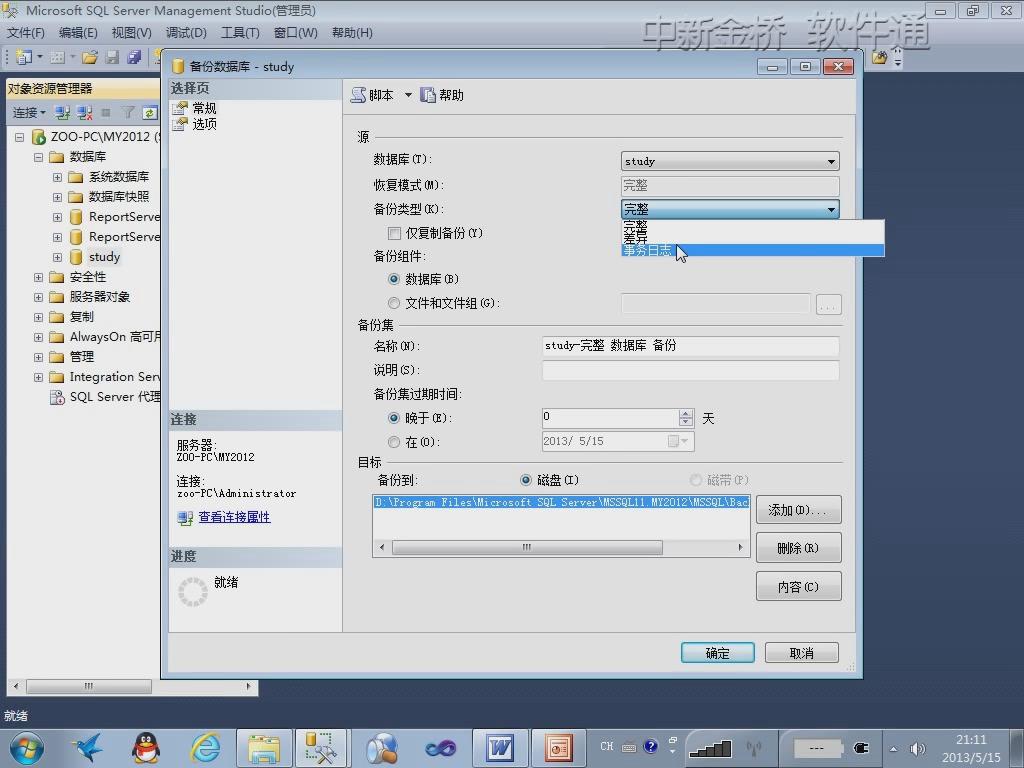The width and height of the screenshot is (1024, 768).
Task: Click the Disconnect icon in Object Explorer
Action: coord(85,113)
